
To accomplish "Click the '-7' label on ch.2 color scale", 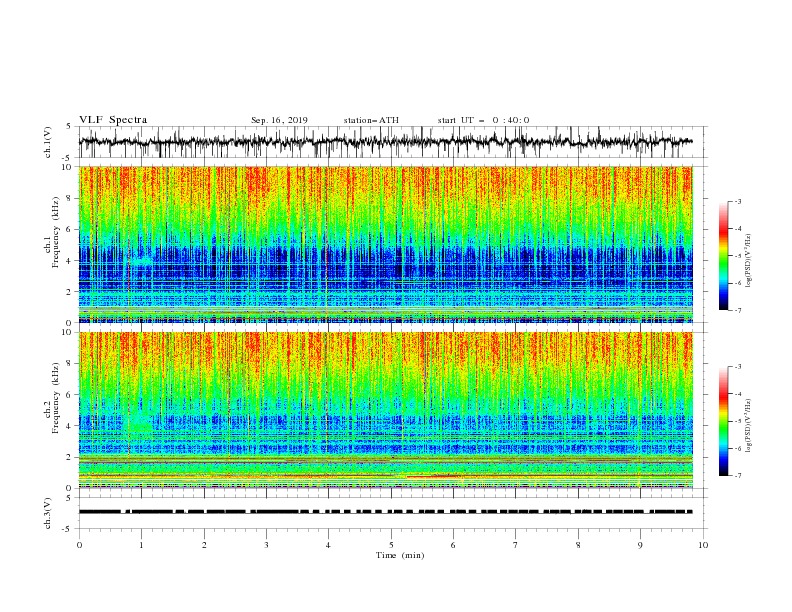I will [x=737, y=476].
